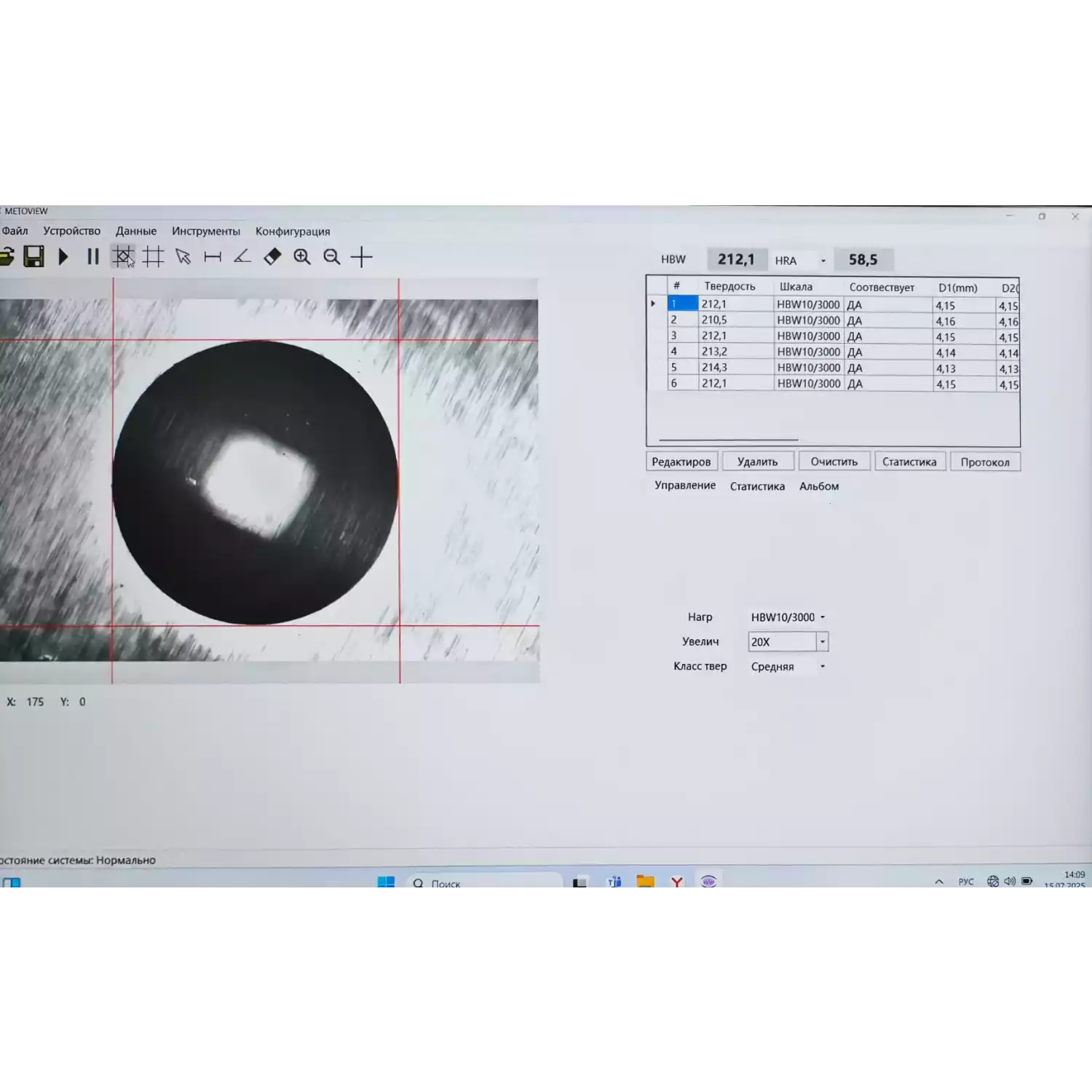The width and height of the screenshot is (1092, 1092).
Task: Zoom out with magnifier minus icon
Action: [x=332, y=257]
